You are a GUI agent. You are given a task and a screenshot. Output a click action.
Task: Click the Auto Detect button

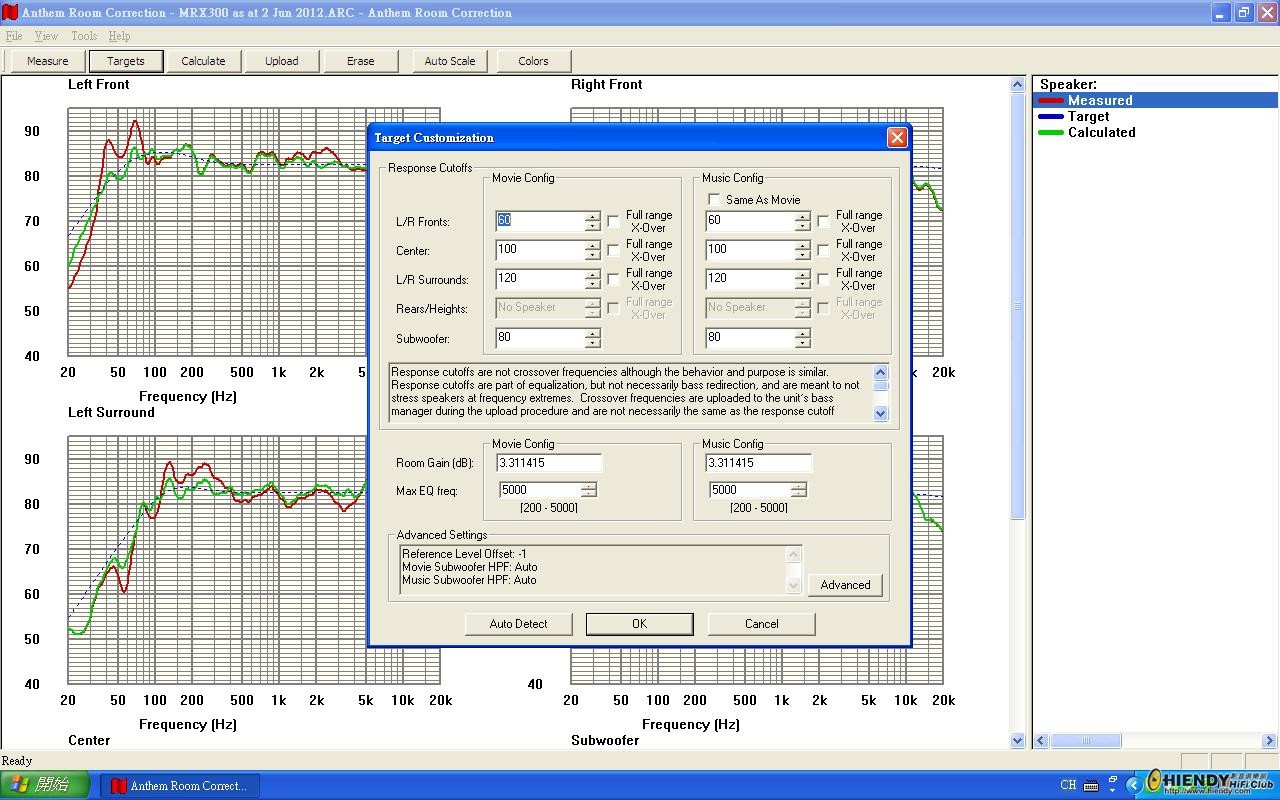(519, 624)
